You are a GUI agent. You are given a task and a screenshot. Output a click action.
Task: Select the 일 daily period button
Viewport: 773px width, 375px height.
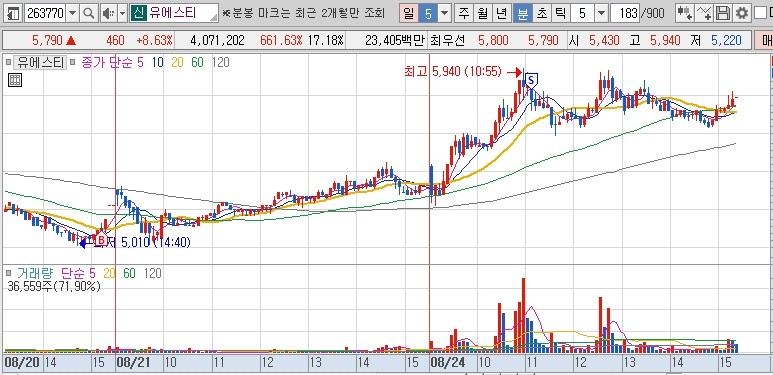pos(408,13)
